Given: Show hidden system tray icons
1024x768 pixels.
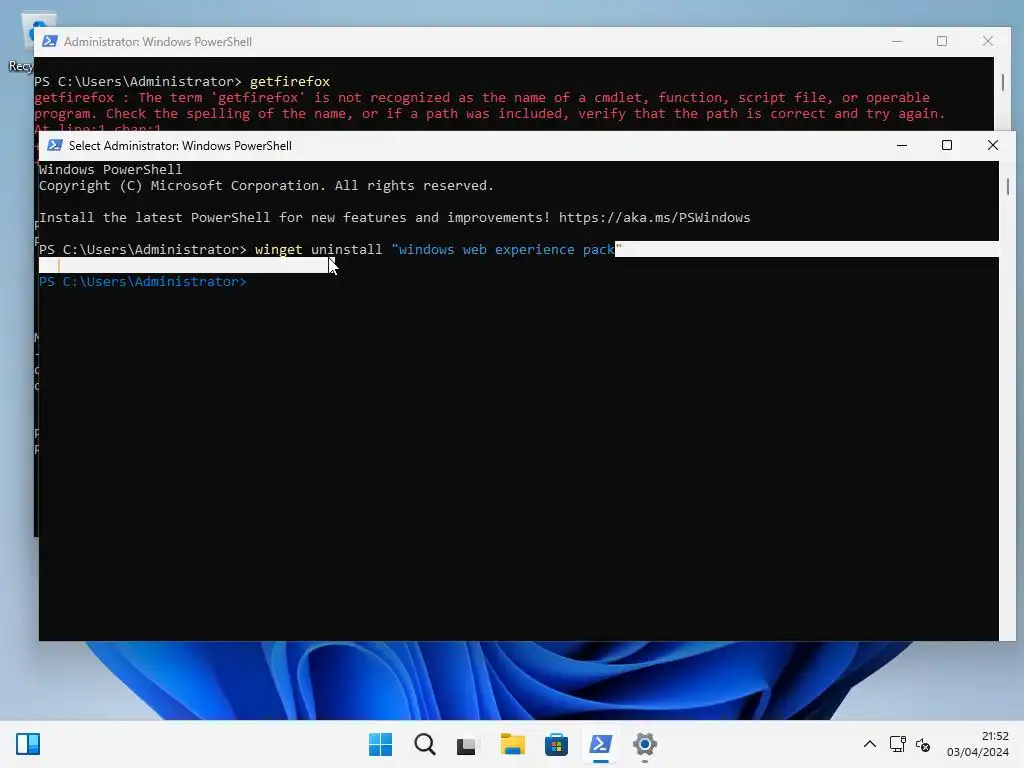Looking at the screenshot, I should pyautogui.click(x=870, y=744).
